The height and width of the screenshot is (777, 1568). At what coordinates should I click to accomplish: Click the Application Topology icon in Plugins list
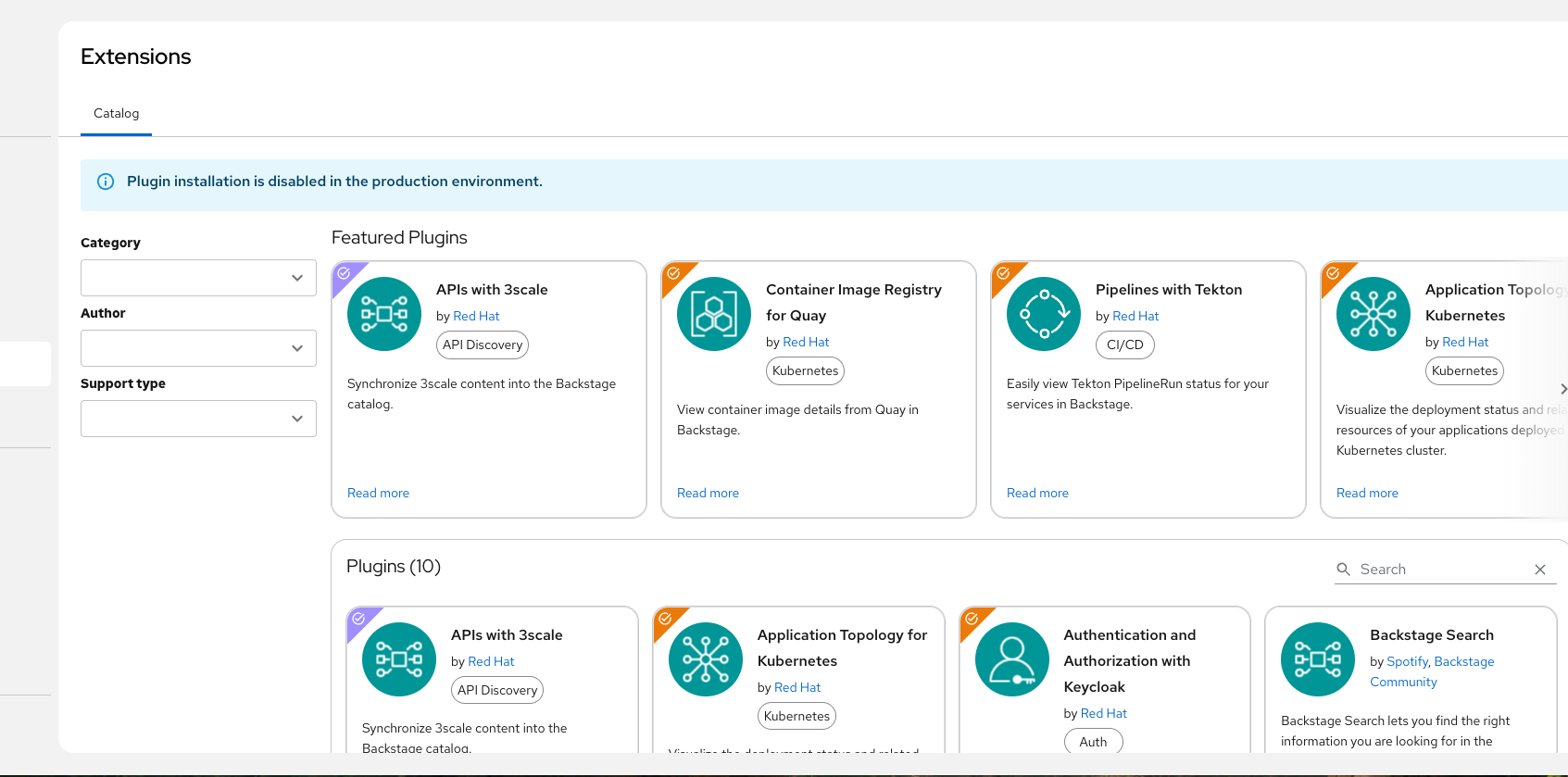pyautogui.click(x=706, y=659)
